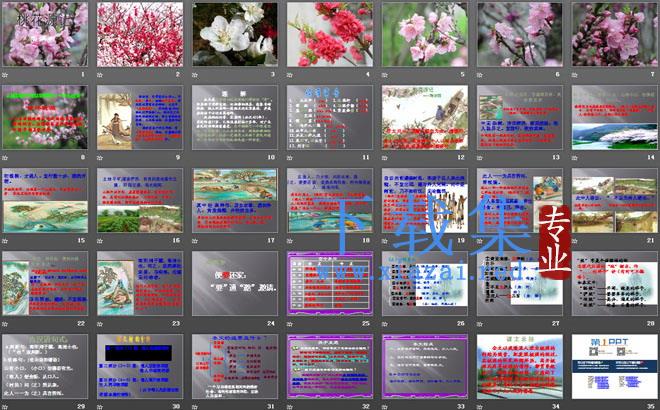This screenshot has height=410, width=660.
Task: Select slide 1 titled 桃花源记
Action: tap(45, 35)
